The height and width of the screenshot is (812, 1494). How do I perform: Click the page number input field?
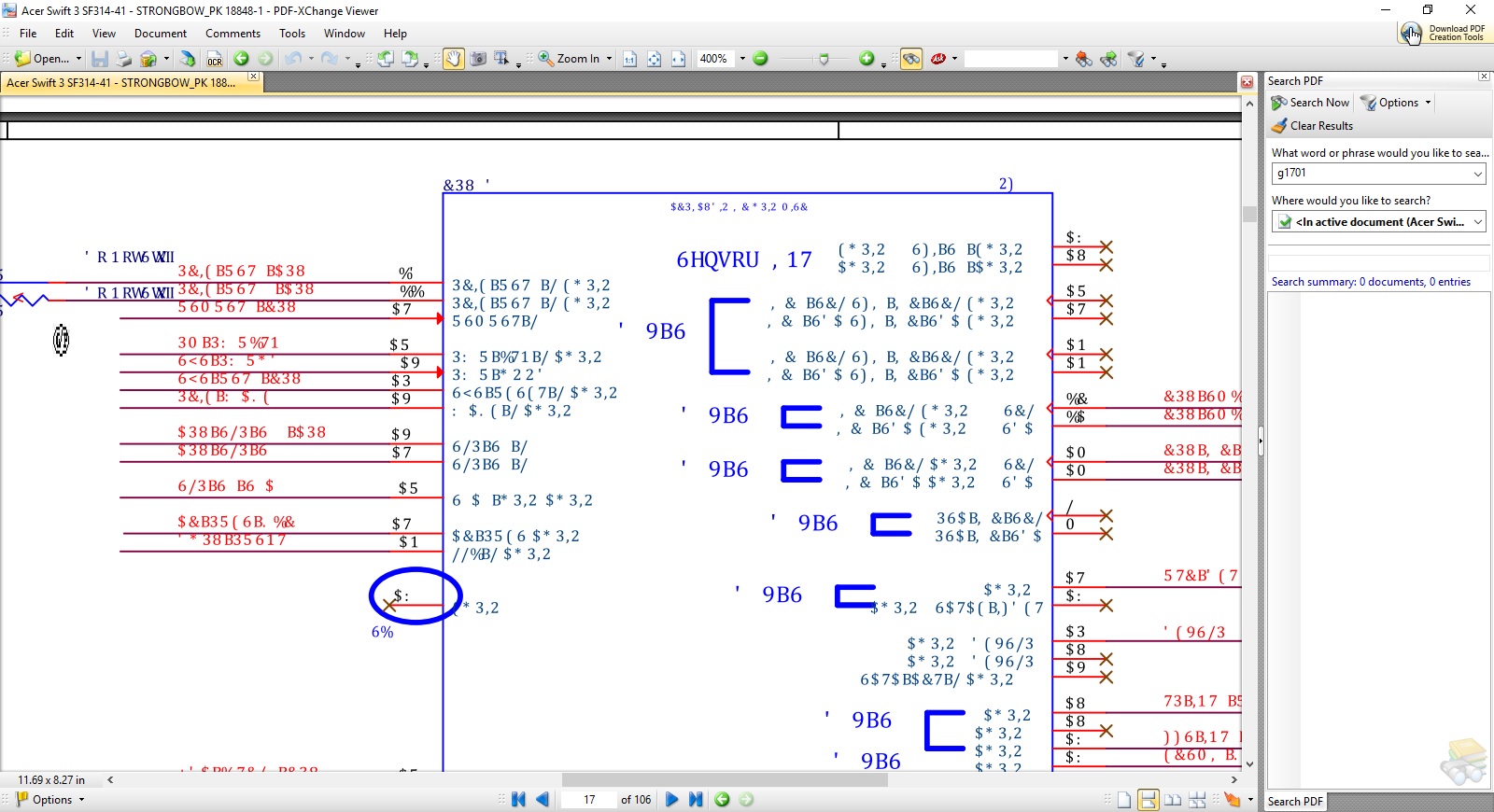point(589,800)
